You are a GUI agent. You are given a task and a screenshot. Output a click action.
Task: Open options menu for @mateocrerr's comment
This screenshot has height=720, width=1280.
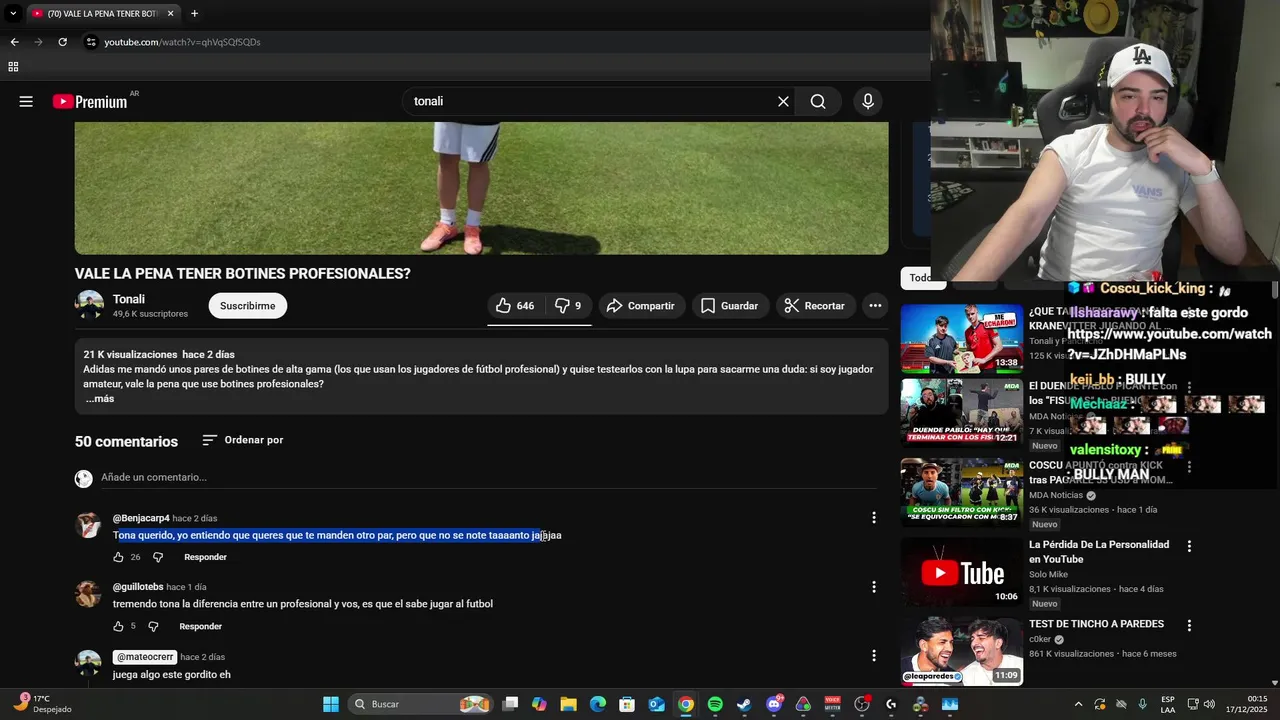[x=873, y=656]
